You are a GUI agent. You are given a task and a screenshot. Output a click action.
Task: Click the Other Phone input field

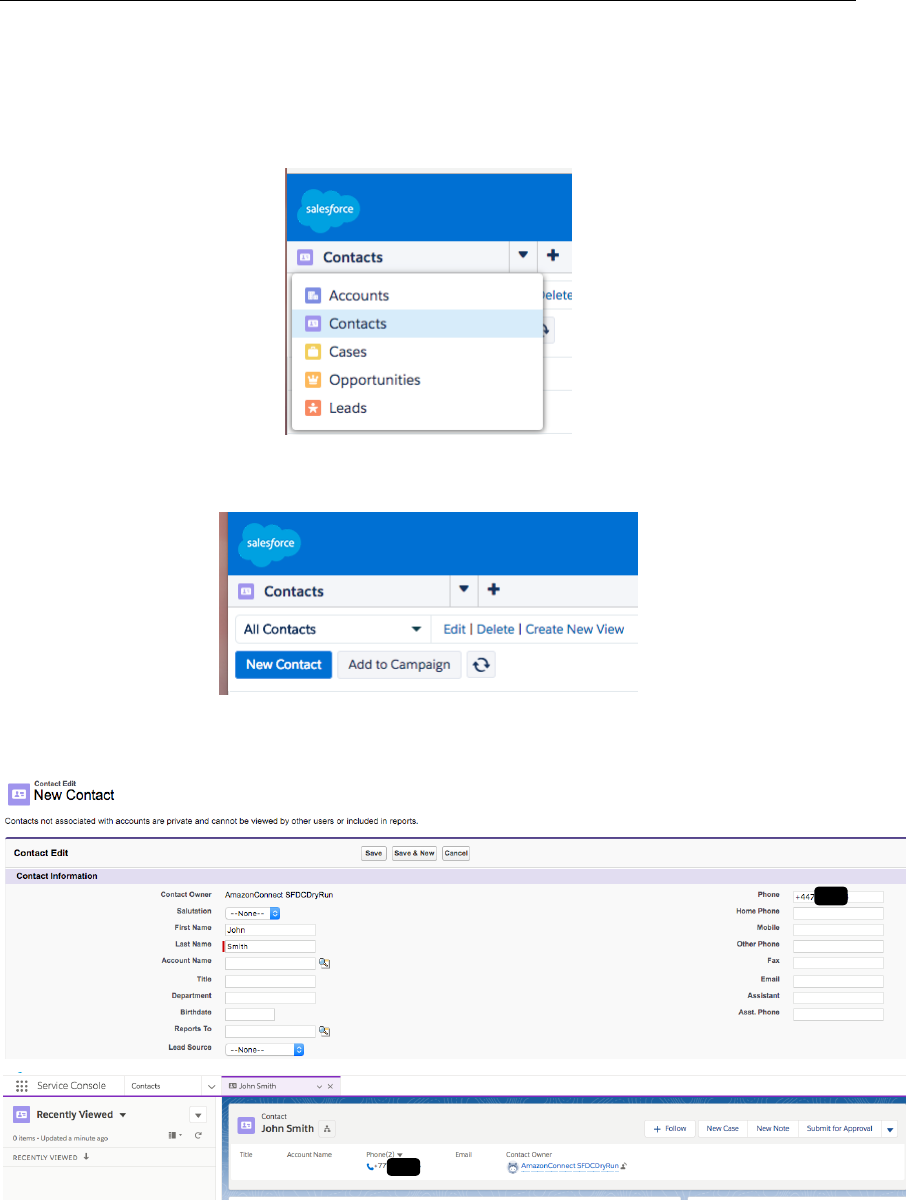838,946
